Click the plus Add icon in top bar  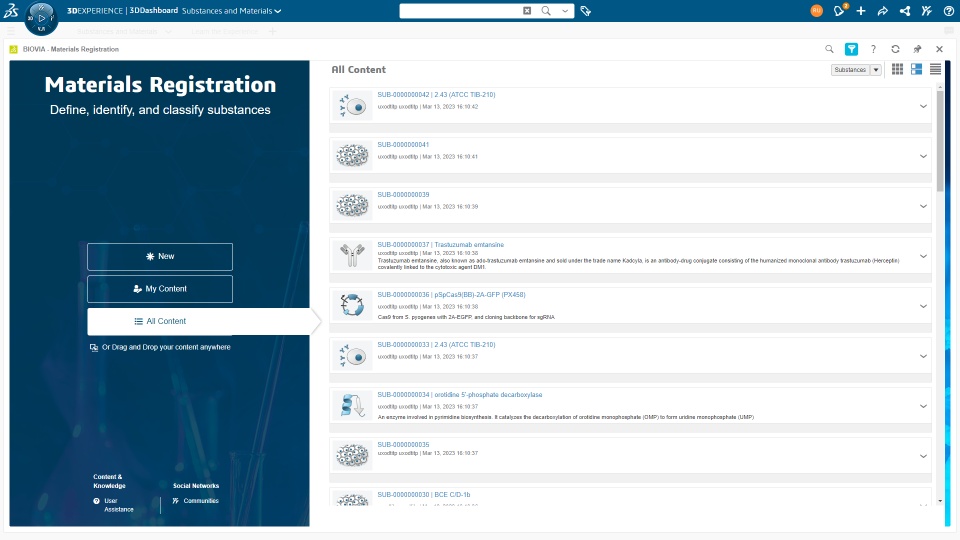[861, 10]
